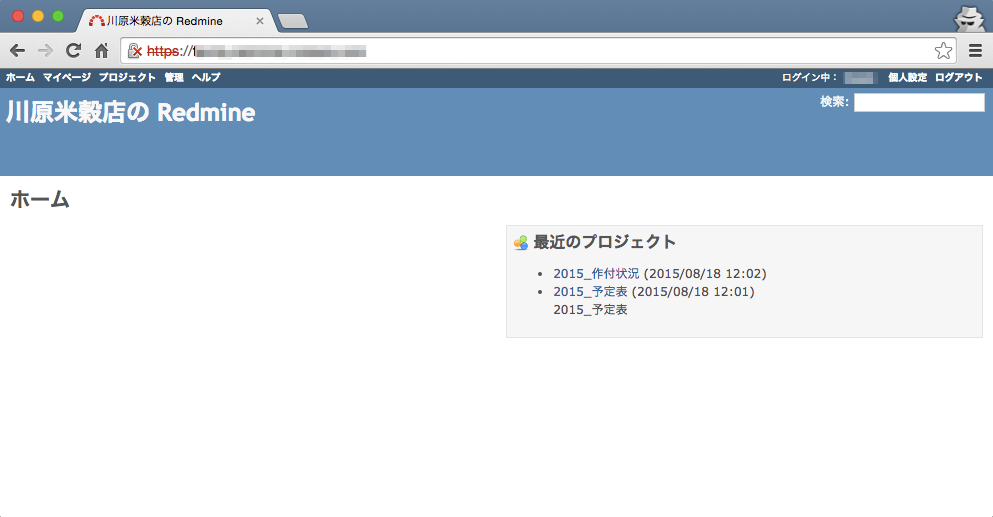993x517 pixels.
Task: Click the ホーム page heading
Action: click(x=39, y=199)
